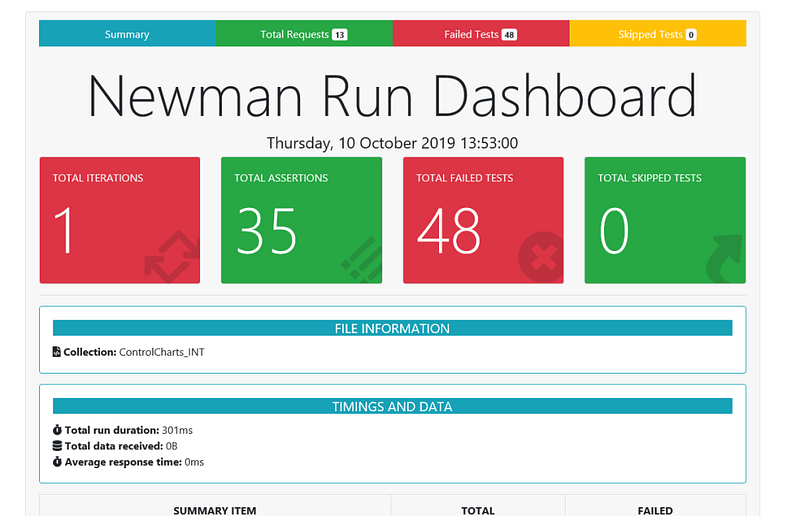
Task: Click the assertions checklist icon
Action: [362, 259]
